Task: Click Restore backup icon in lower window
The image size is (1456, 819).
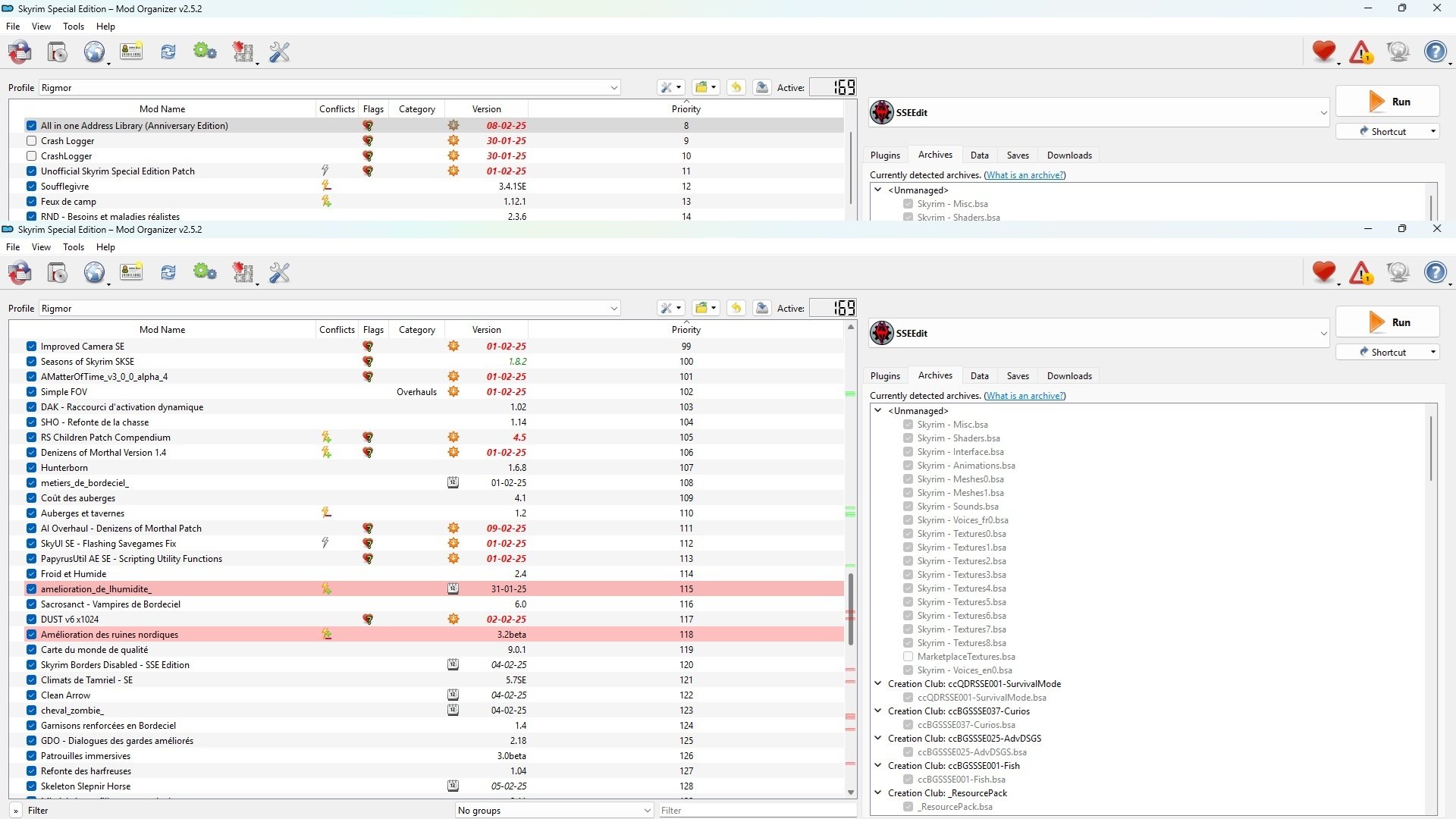Action: (x=736, y=308)
